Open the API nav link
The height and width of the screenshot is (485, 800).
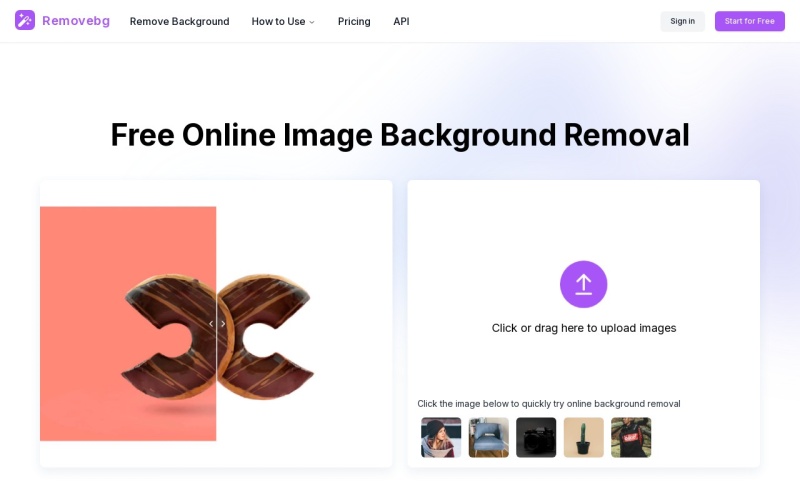coord(401,21)
